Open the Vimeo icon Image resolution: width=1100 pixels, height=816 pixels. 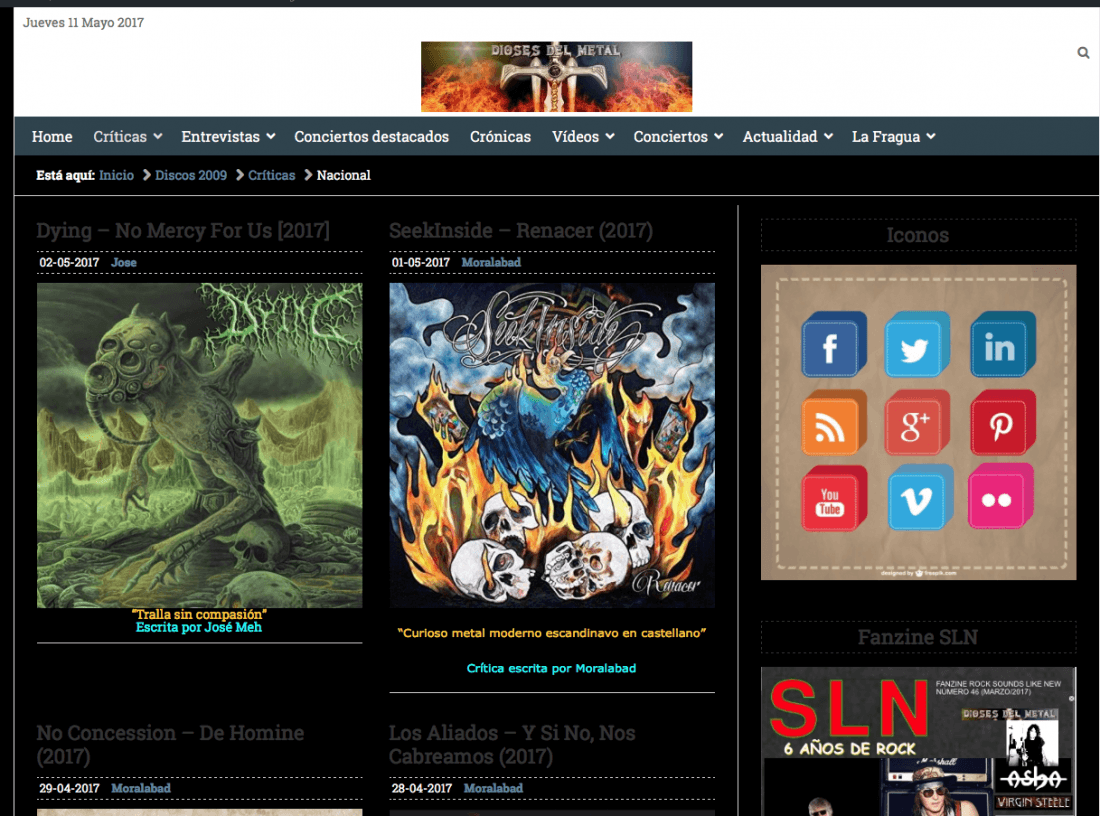tap(920, 497)
